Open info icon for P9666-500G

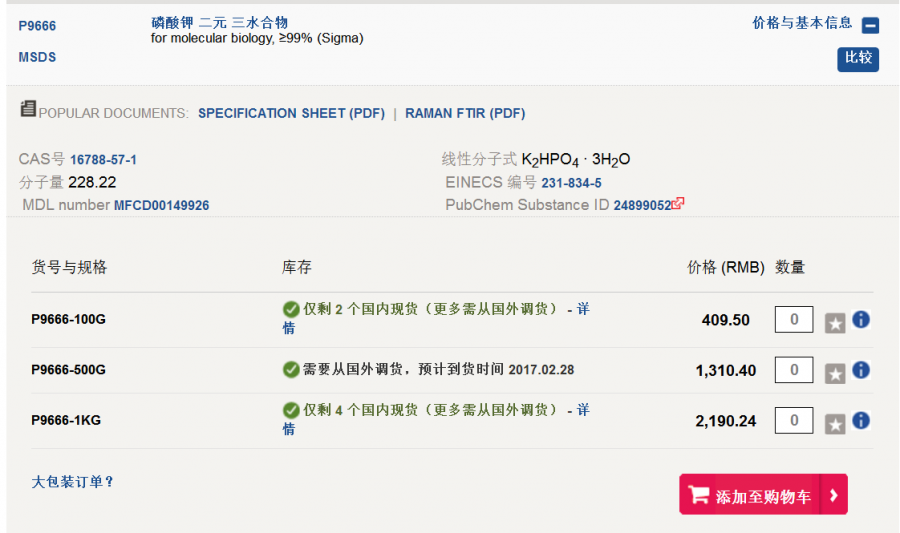861,370
